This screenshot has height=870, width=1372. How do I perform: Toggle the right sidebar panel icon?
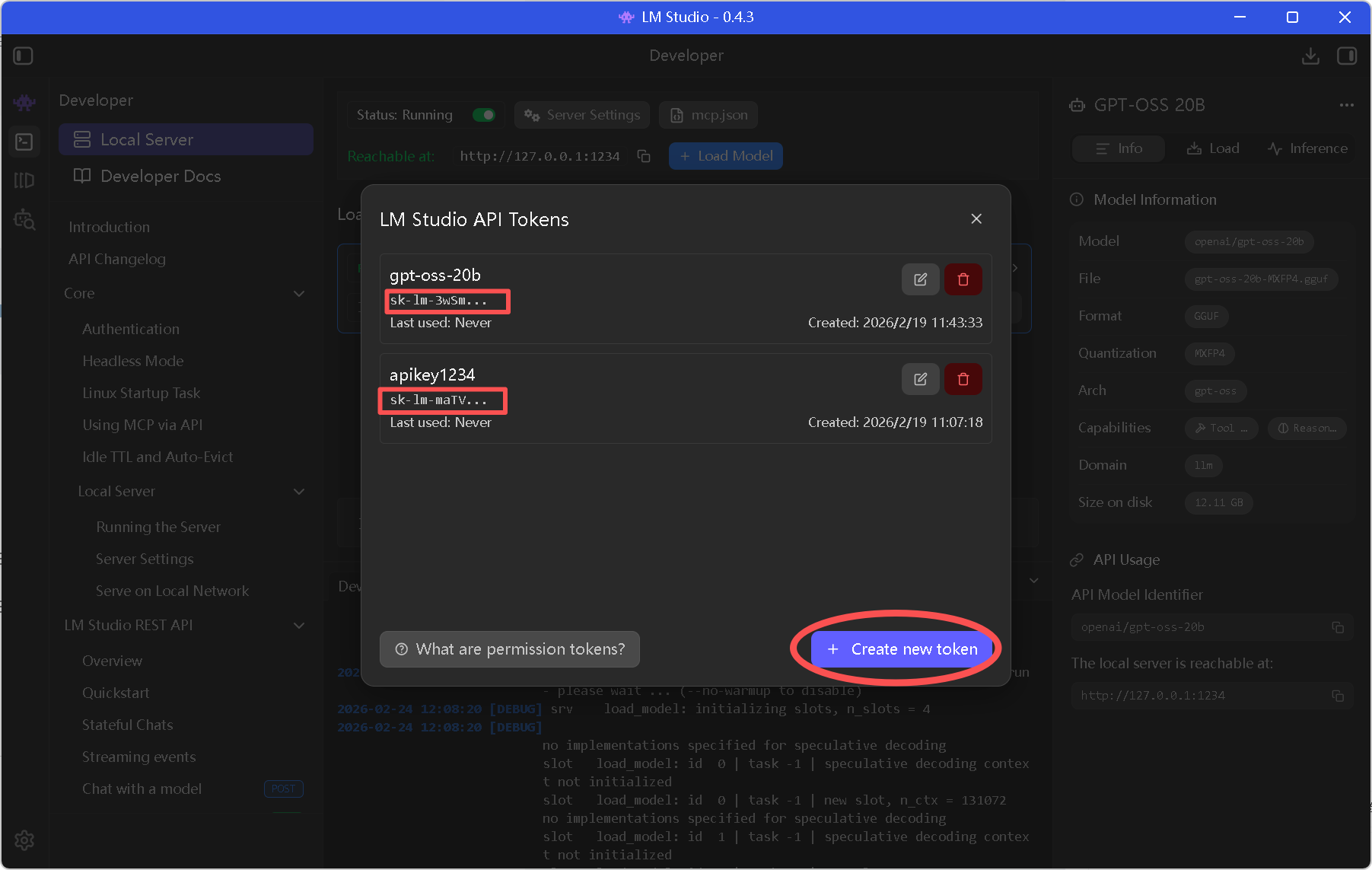[1347, 56]
